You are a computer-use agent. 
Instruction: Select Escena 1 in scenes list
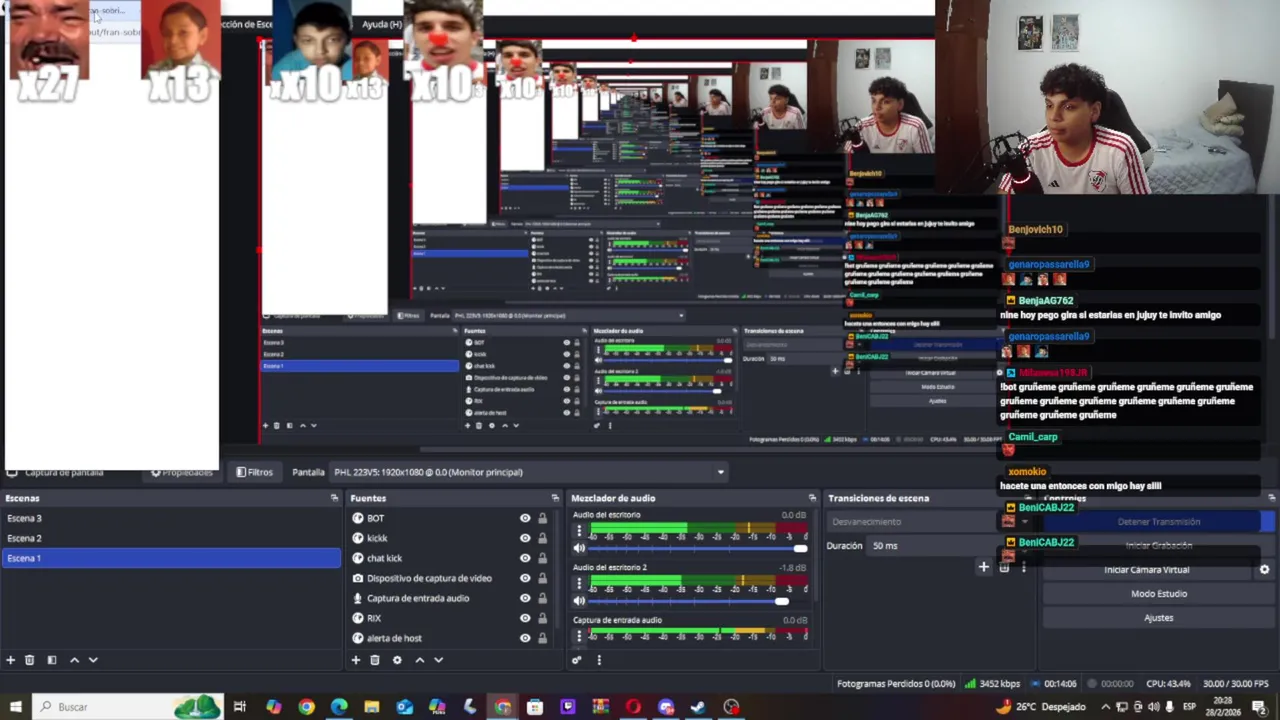[171, 558]
